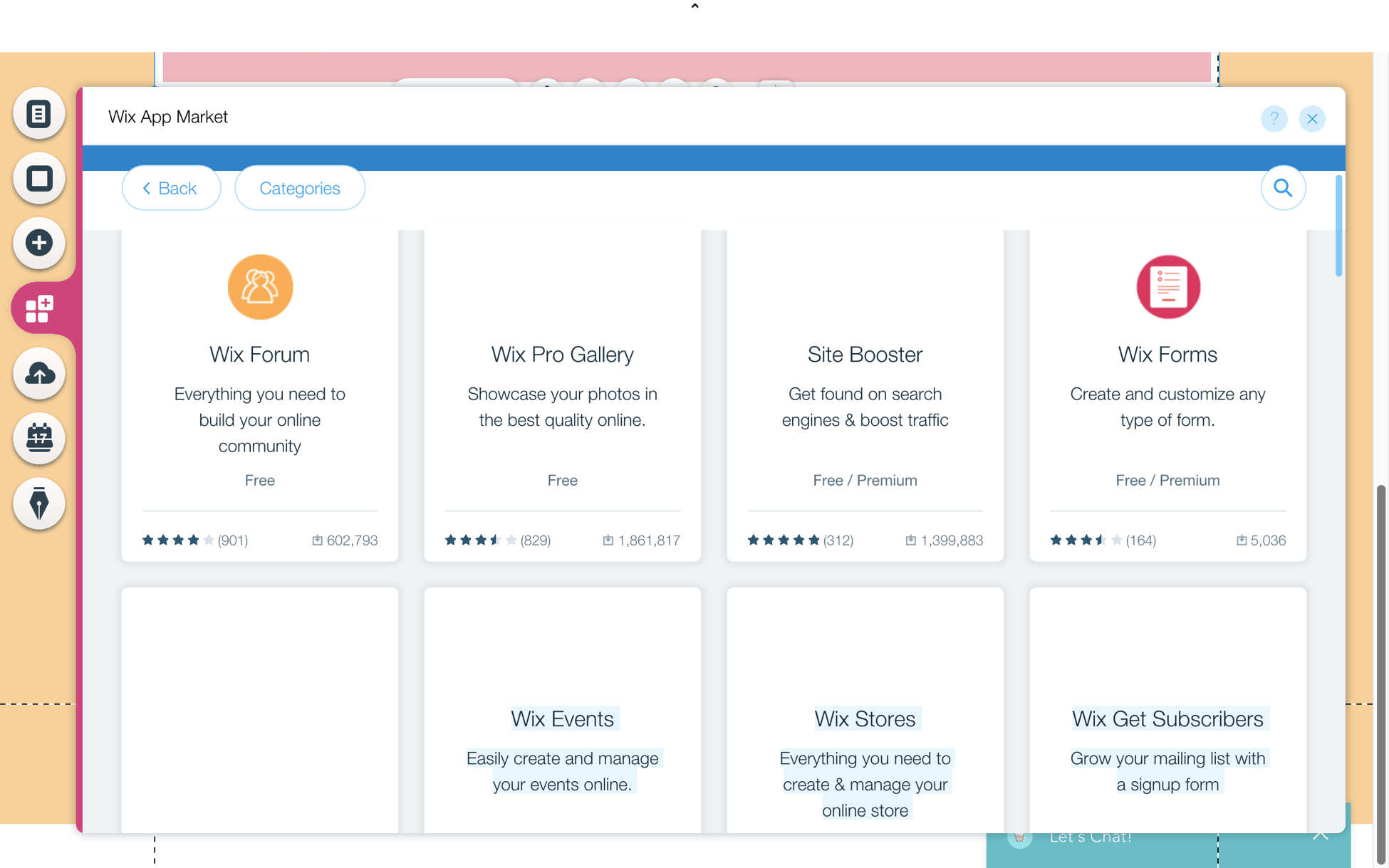
Task: Open the Wix Forms app title
Action: 1167,354
